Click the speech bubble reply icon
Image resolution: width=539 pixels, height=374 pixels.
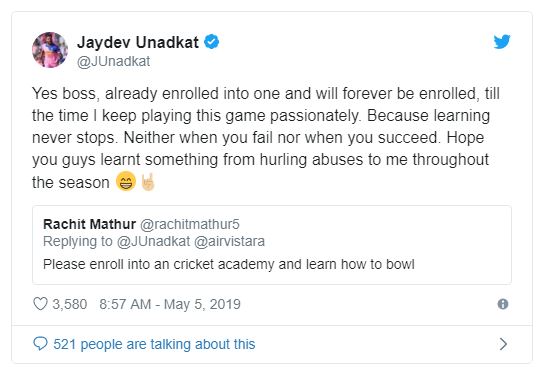click(40, 344)
